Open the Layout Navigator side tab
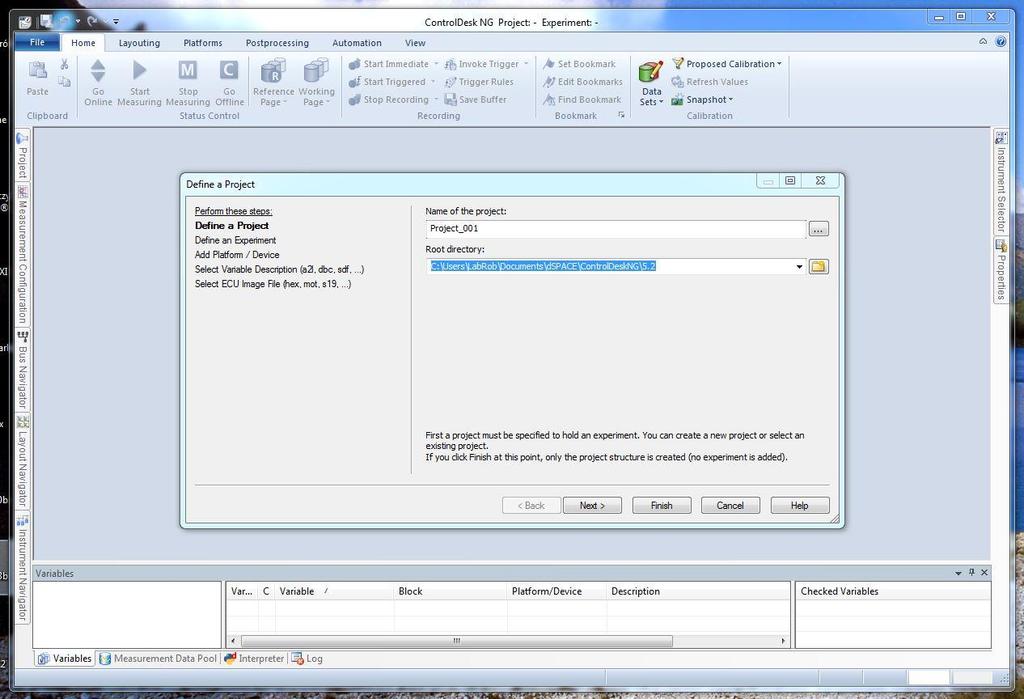This screenshot has width=1024, height=699. 22,461
